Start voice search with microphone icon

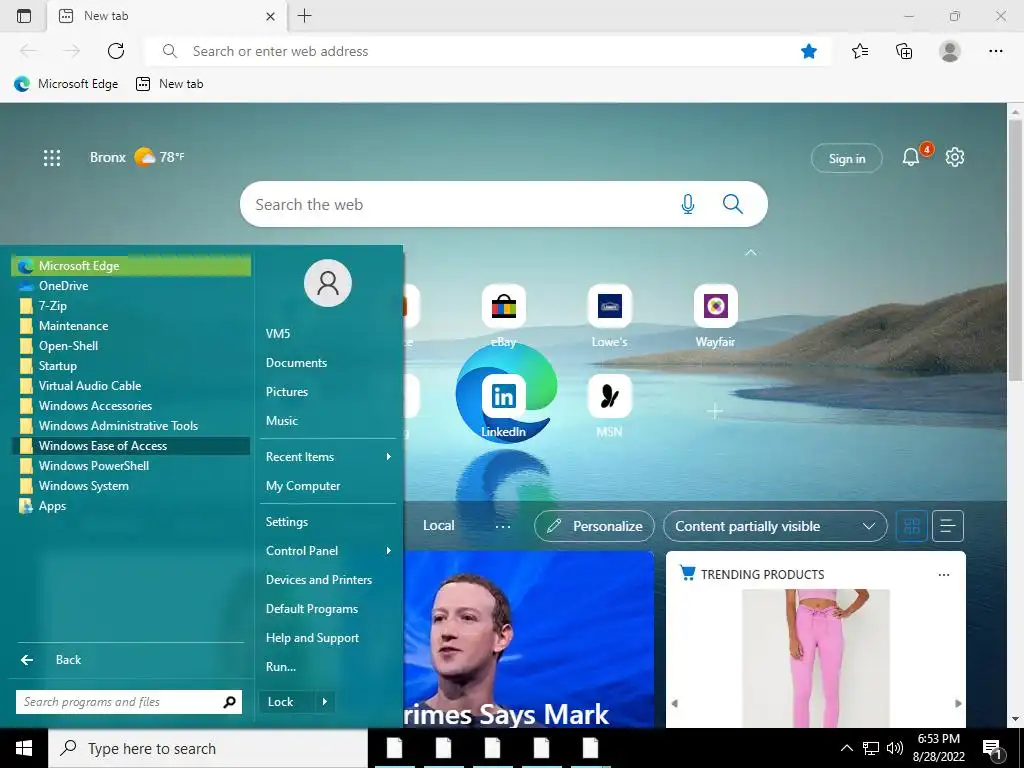tap(688, 204)
